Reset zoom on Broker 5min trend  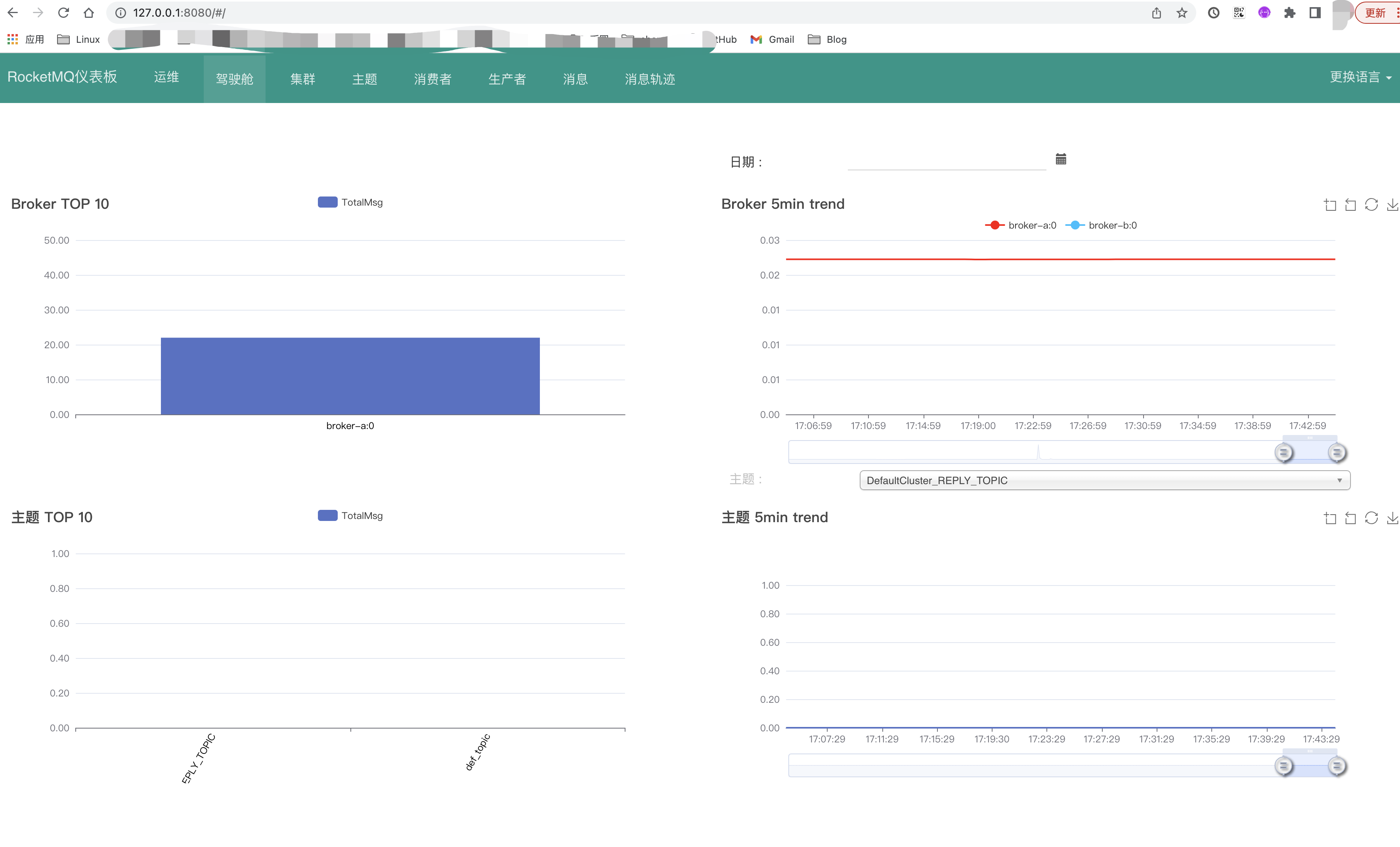point(1350,204)
